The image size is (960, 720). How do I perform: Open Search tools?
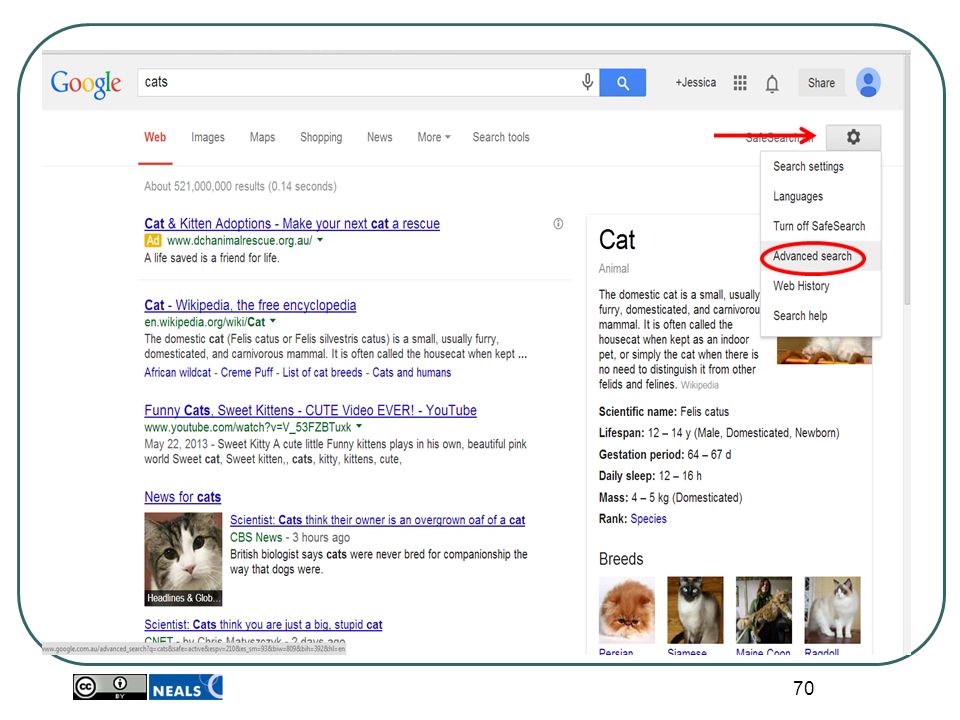501,137
